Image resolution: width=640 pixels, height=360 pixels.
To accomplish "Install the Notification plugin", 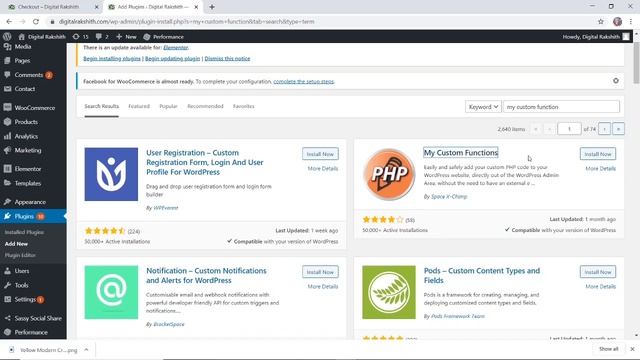I will (x=320, y=272).
